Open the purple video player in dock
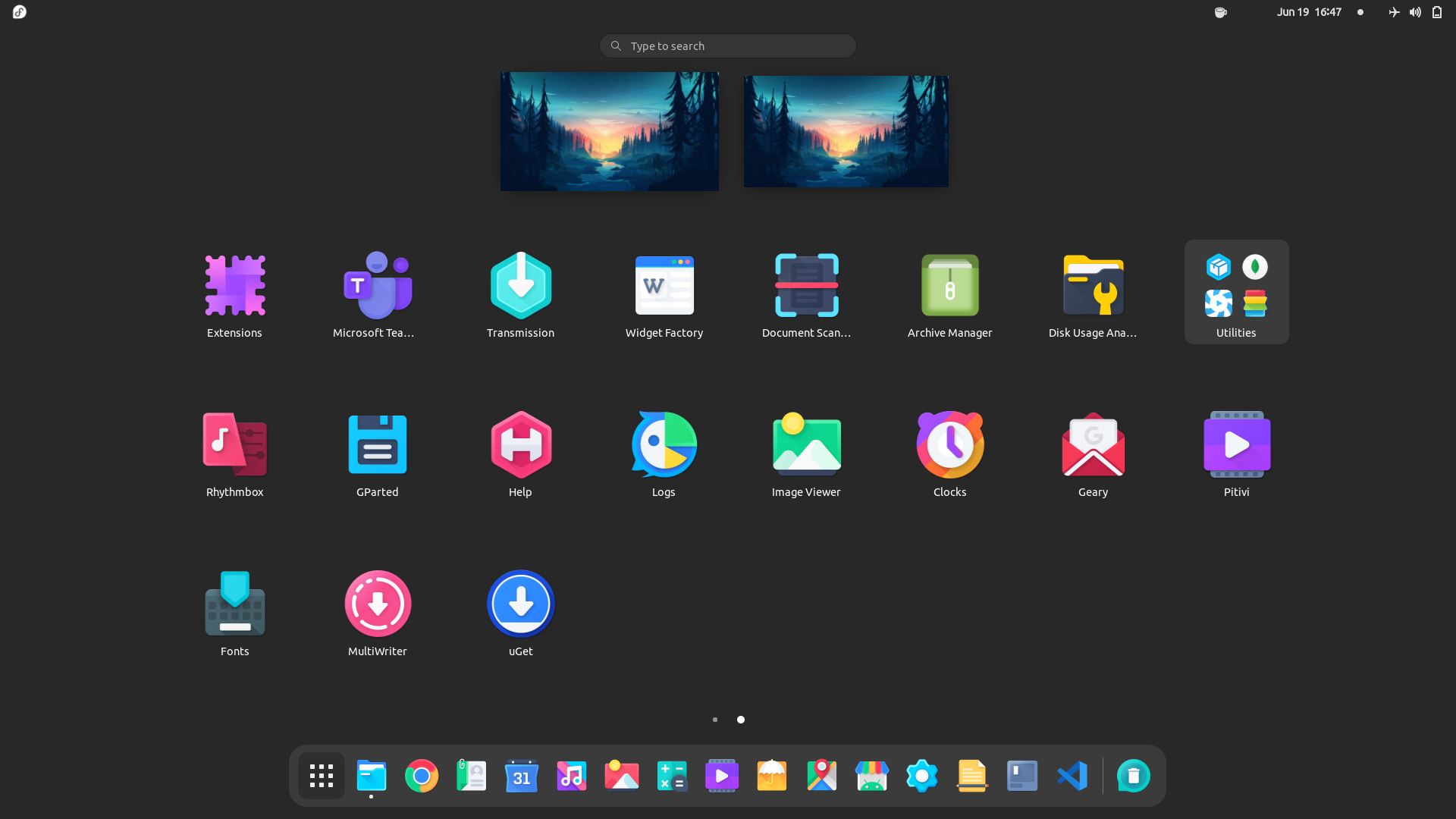This screenshot has width=1456, height=819. coord(722,776)
